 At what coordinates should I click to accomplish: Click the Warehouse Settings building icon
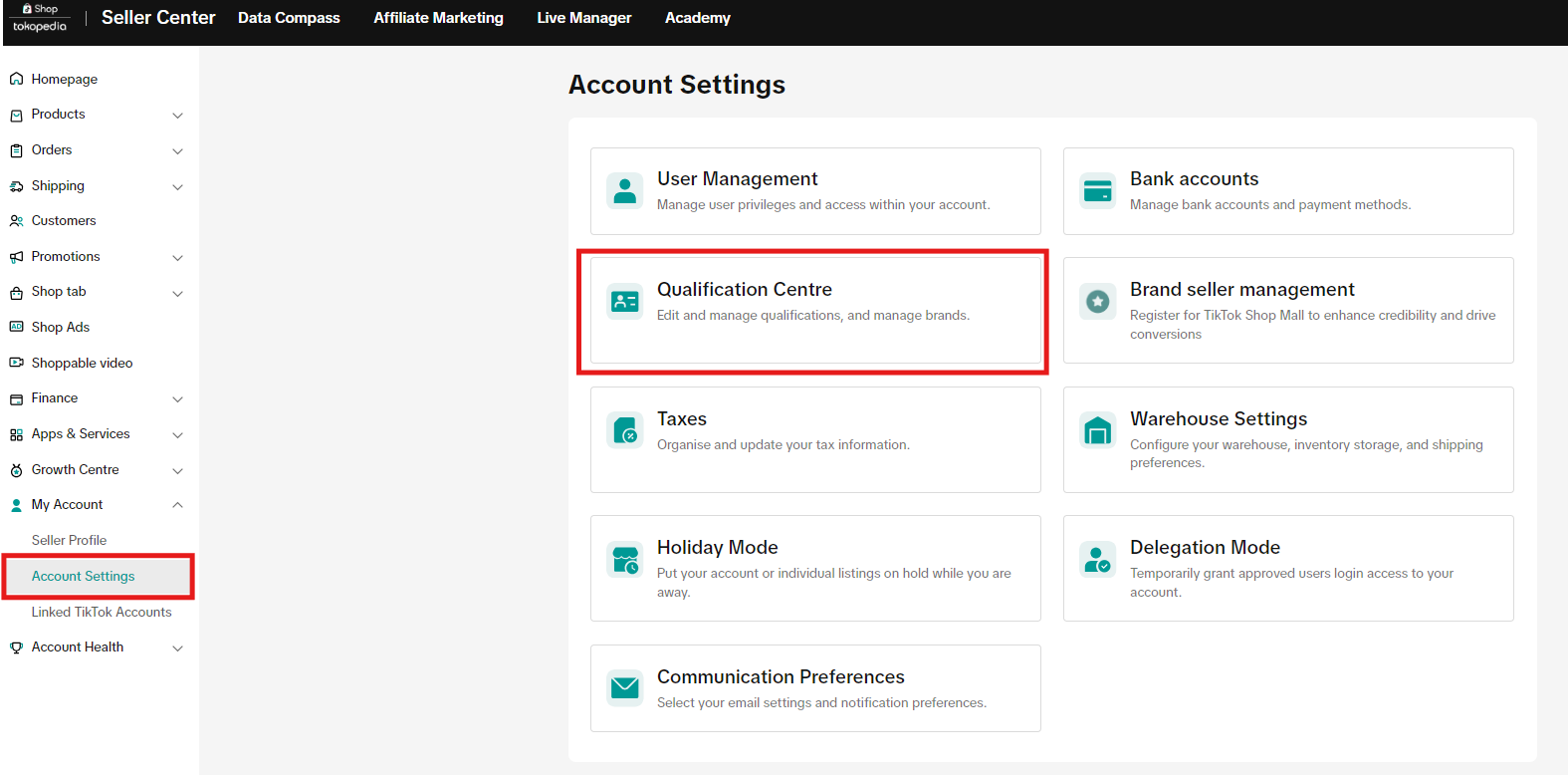click(x=1097, y=430)
